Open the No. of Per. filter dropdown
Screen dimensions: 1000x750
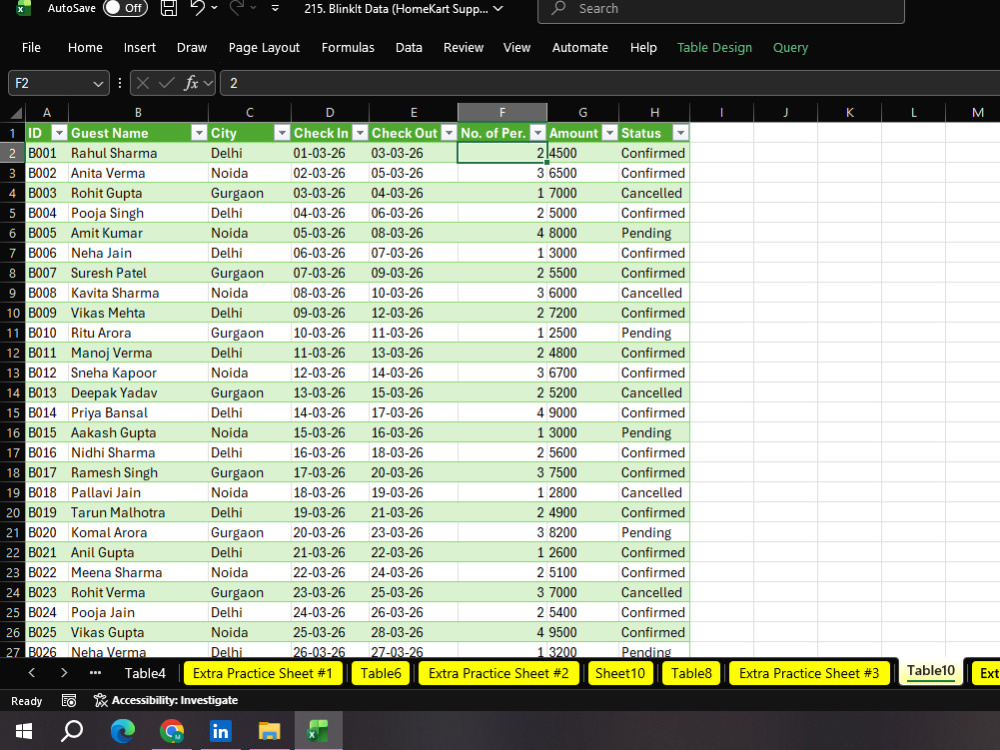coord(538,133)
